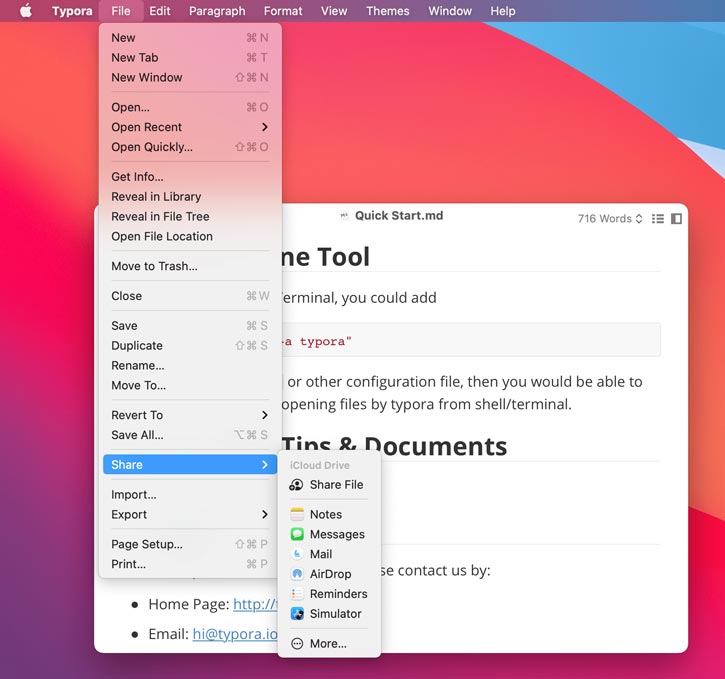Open the Apple menu logo
Screen dimensions: 725x679
click(26, 11)
